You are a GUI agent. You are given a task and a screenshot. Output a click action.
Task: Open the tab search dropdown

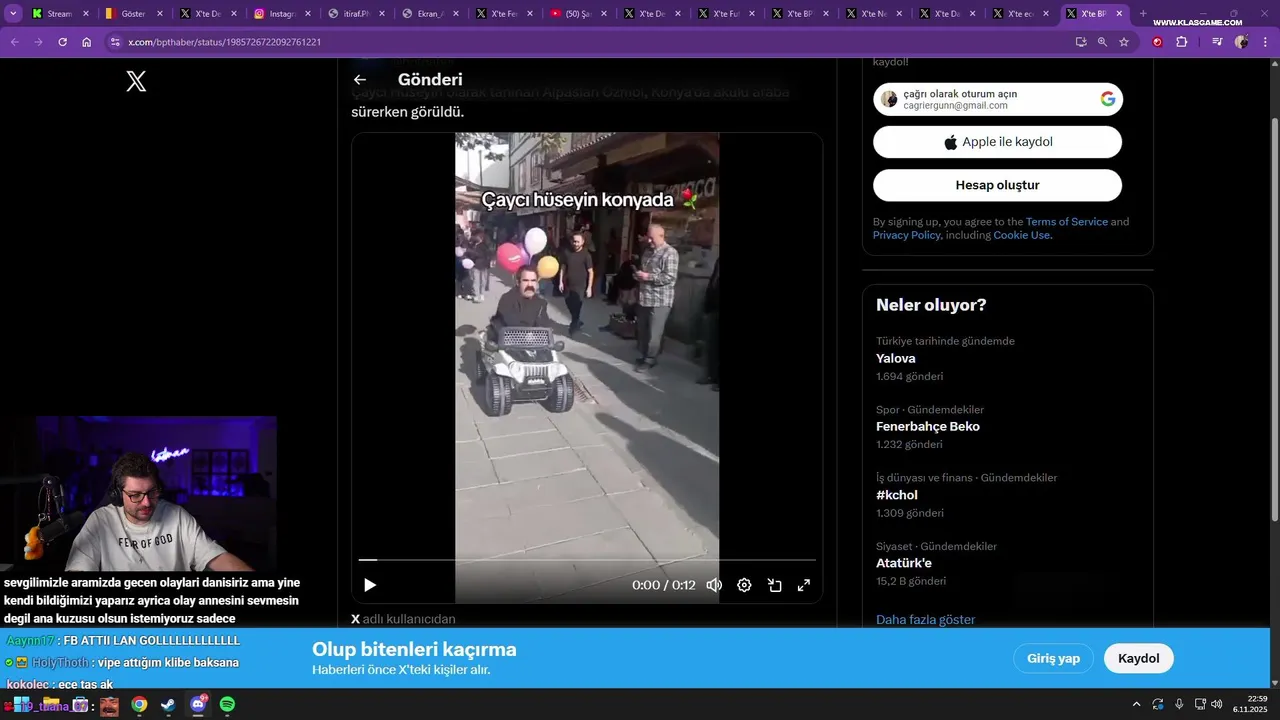coord(14,14)
